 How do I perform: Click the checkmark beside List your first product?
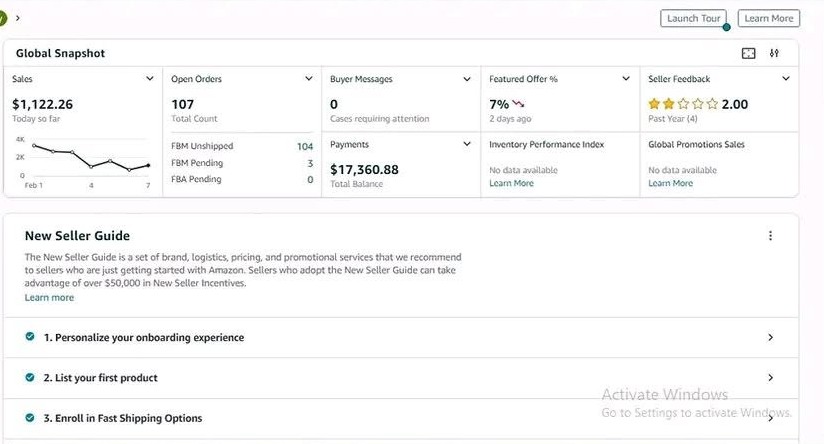pyautogui.click(x=30, y=377)
